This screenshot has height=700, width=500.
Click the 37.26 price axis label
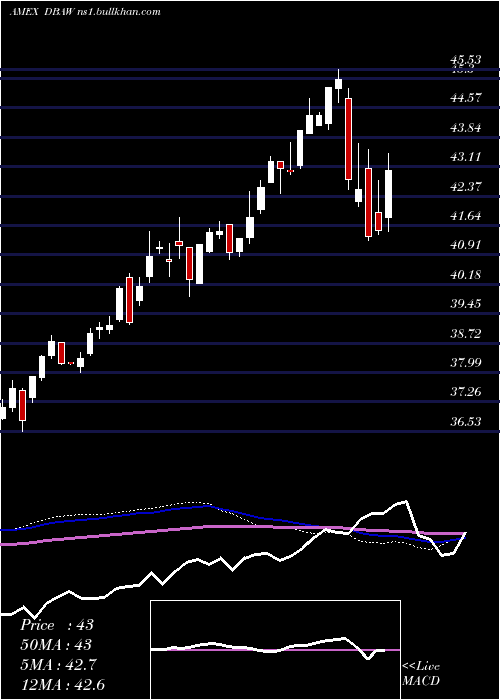click(x=467, y=392)
